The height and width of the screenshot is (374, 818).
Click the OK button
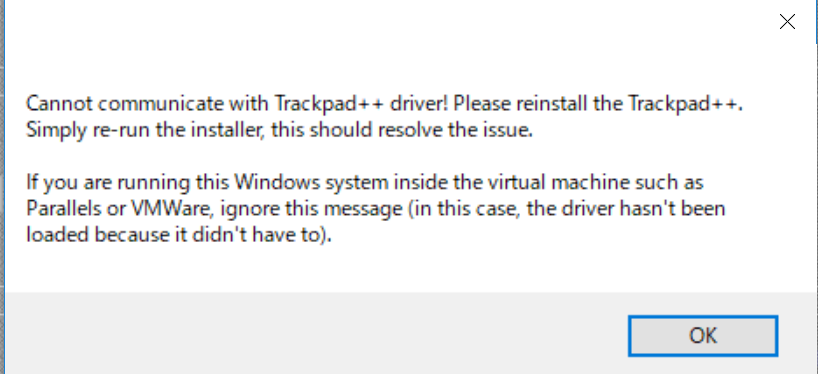[x=703, y=335]
